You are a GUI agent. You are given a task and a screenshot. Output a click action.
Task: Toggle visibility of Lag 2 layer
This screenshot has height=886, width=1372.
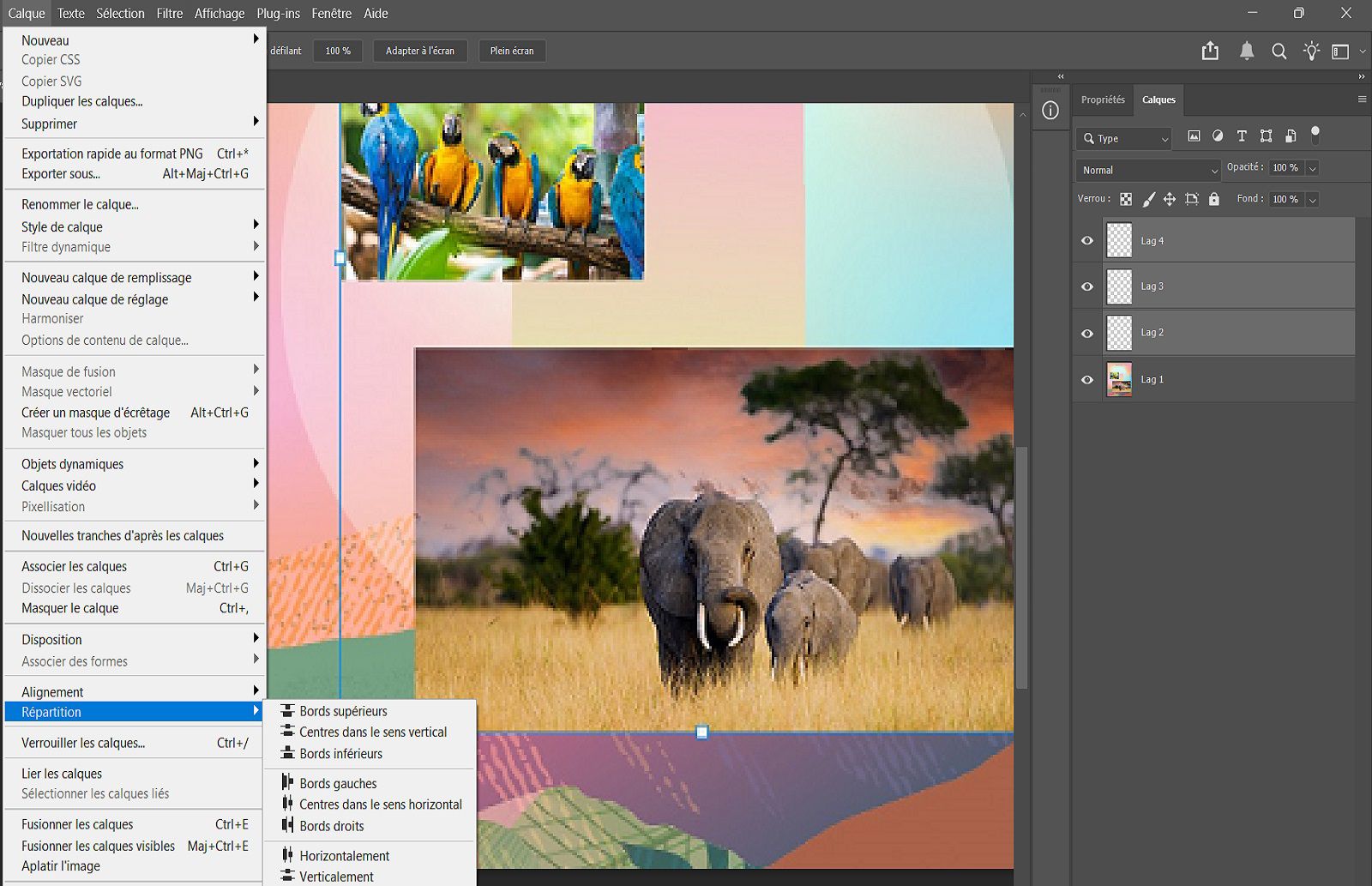tap(1087, 334)
